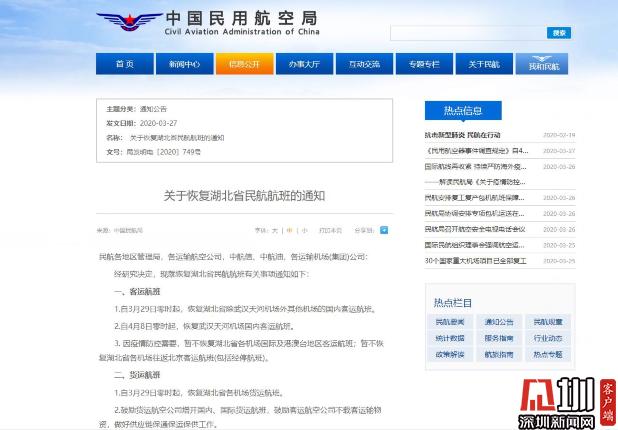Open the 新闻中心 navigation tab
Screen dimensions: 618x430
click(184, 64)
